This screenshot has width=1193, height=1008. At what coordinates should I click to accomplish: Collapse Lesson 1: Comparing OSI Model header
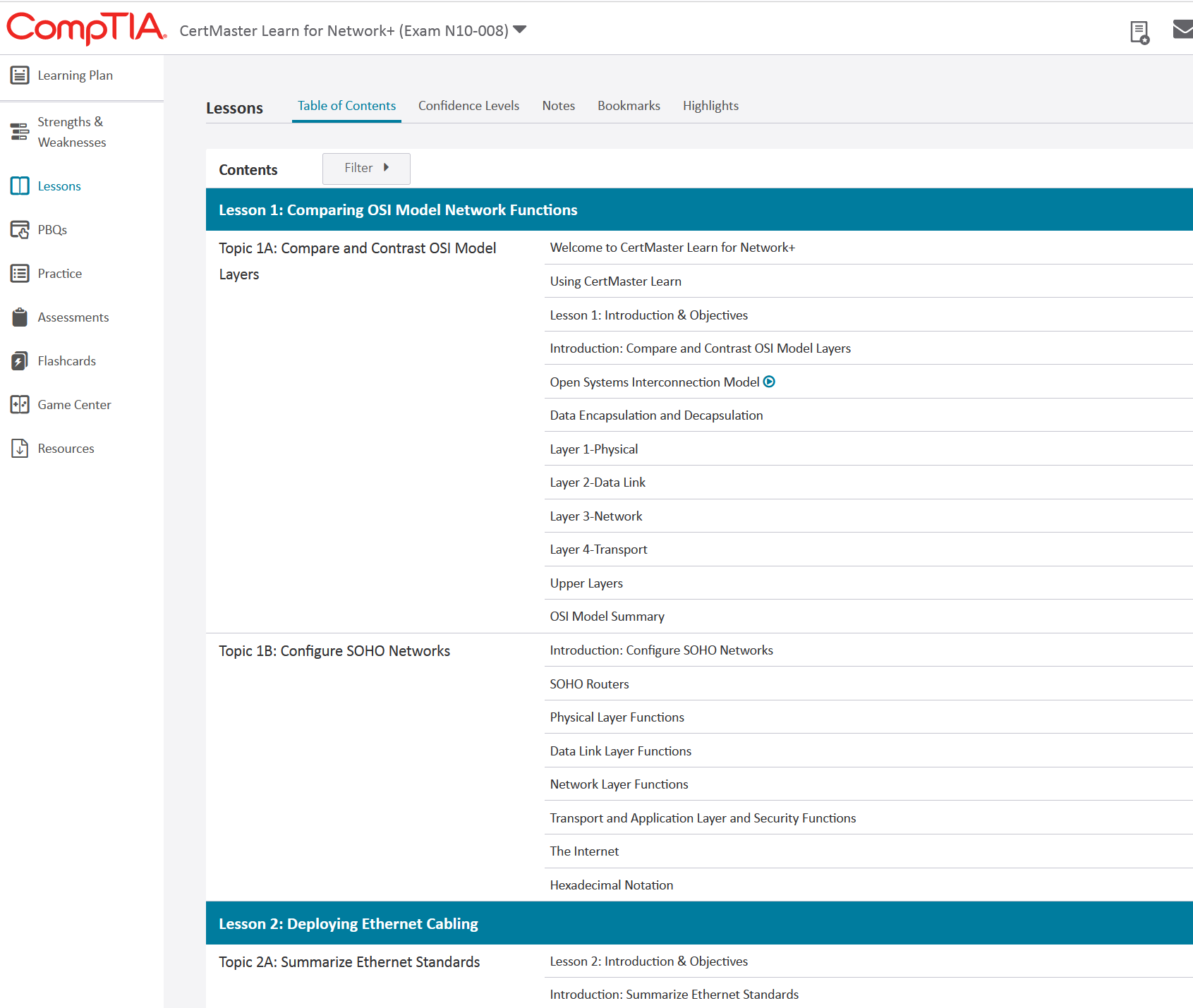[x=699, y=210]
